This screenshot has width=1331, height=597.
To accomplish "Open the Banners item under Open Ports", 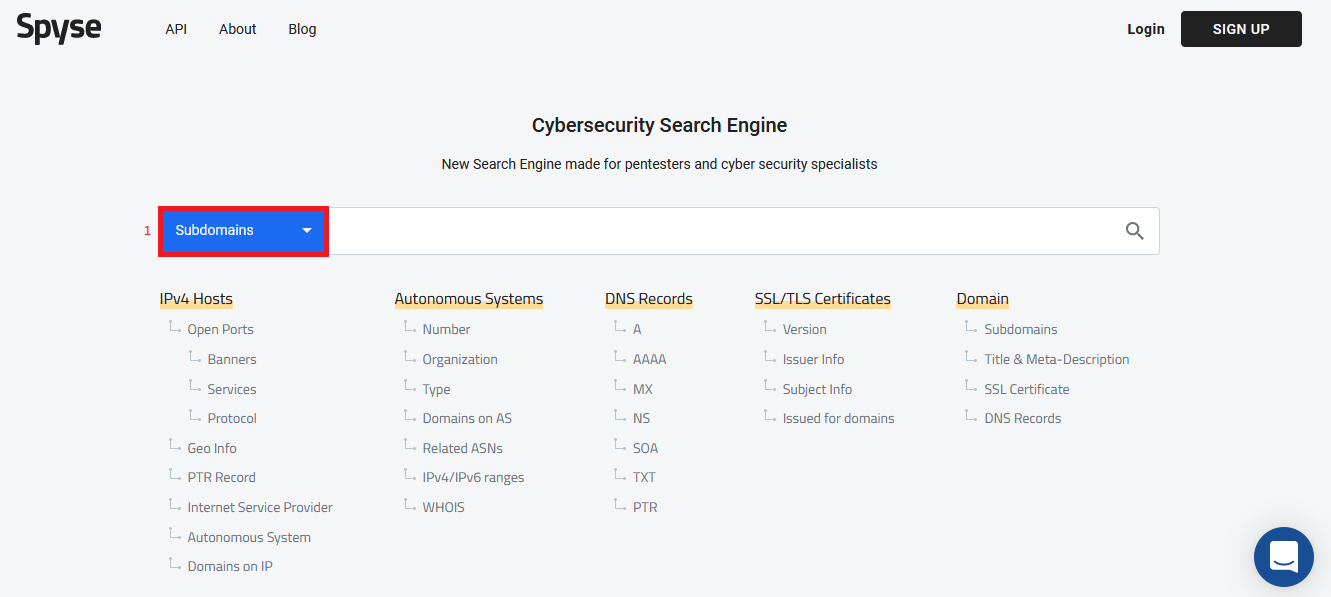I will pyautogui.click(x=232, y=359).
